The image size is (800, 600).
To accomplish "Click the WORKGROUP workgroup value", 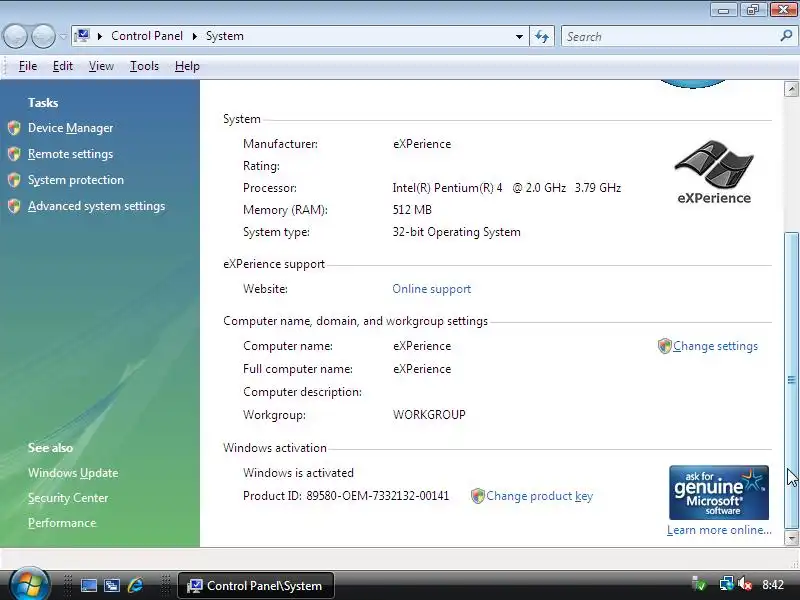I will coord(429,415).
